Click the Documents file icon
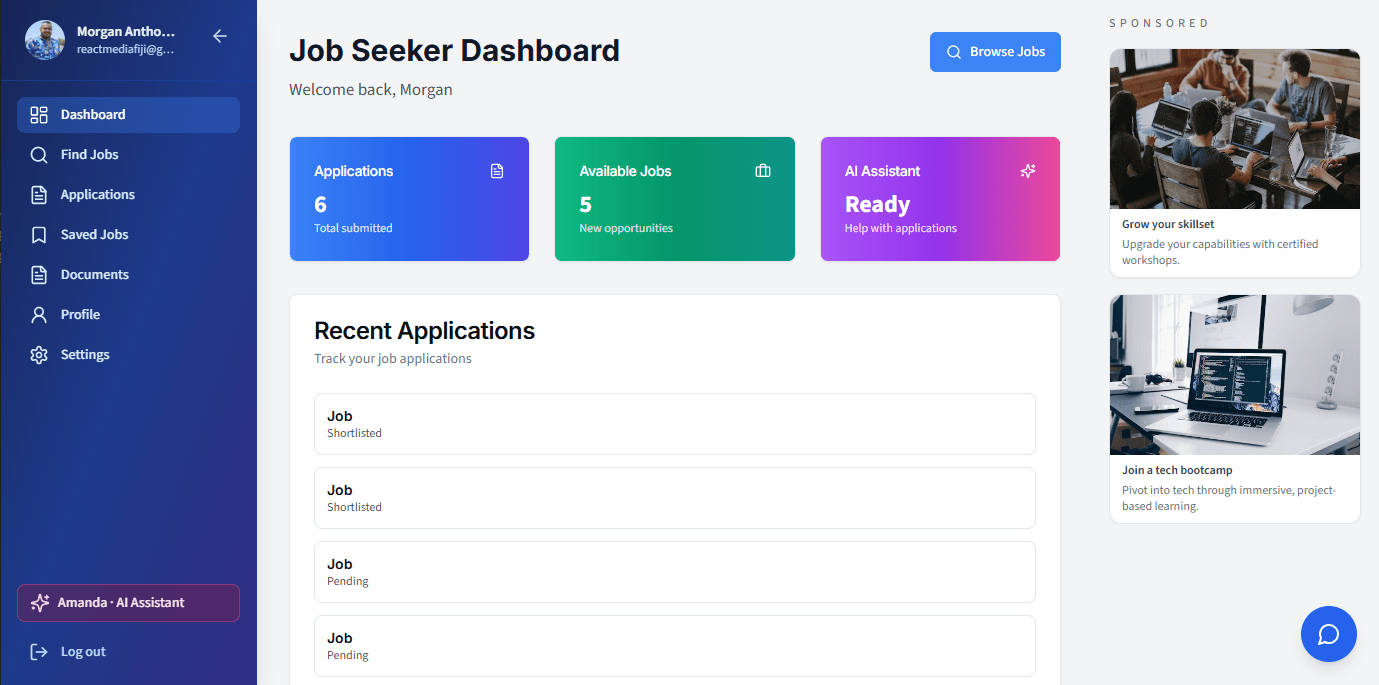This screenshot has width=1379, height=685. coord(40,274)
